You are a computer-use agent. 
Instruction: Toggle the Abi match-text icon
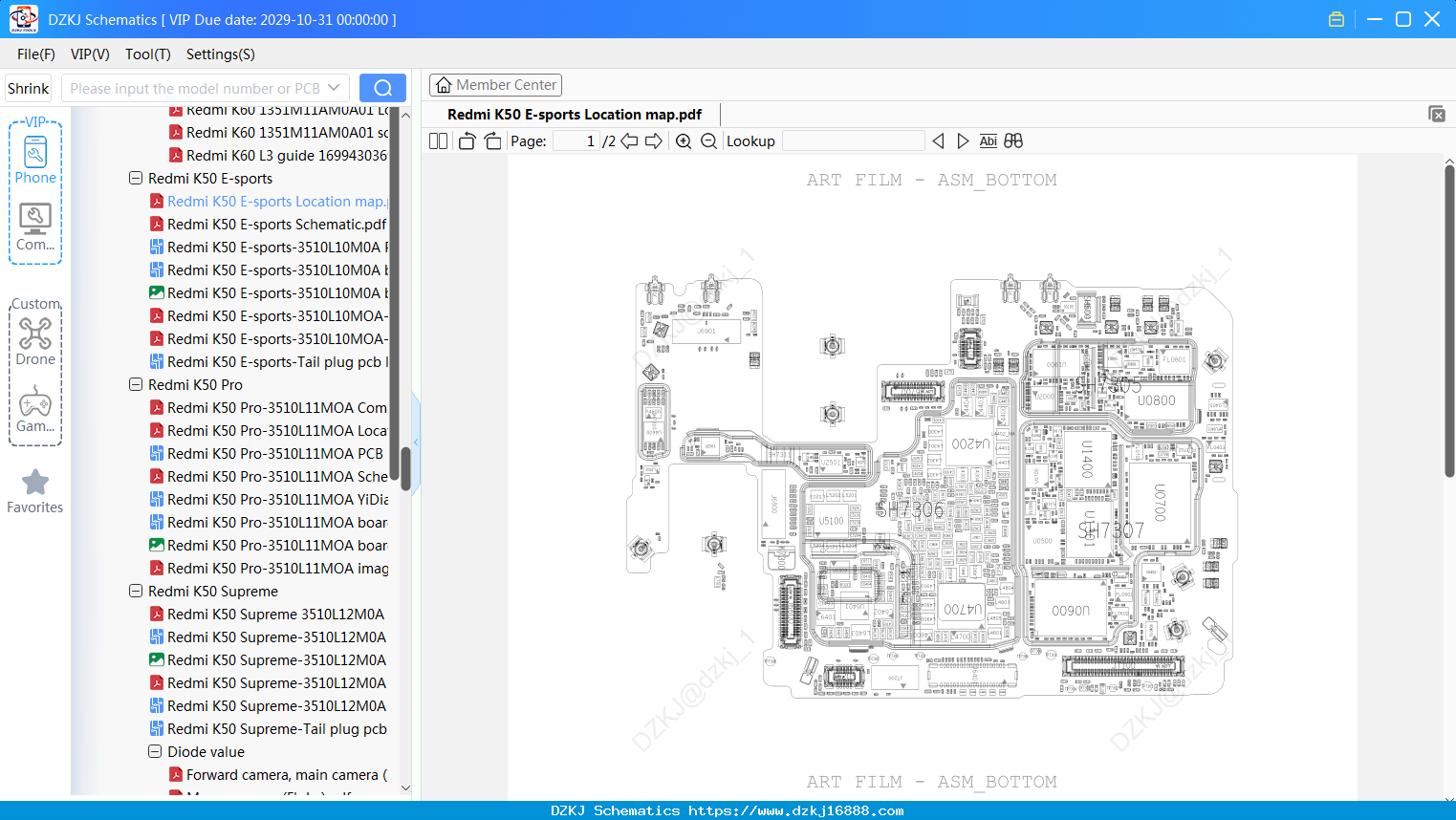click(988, 141)
